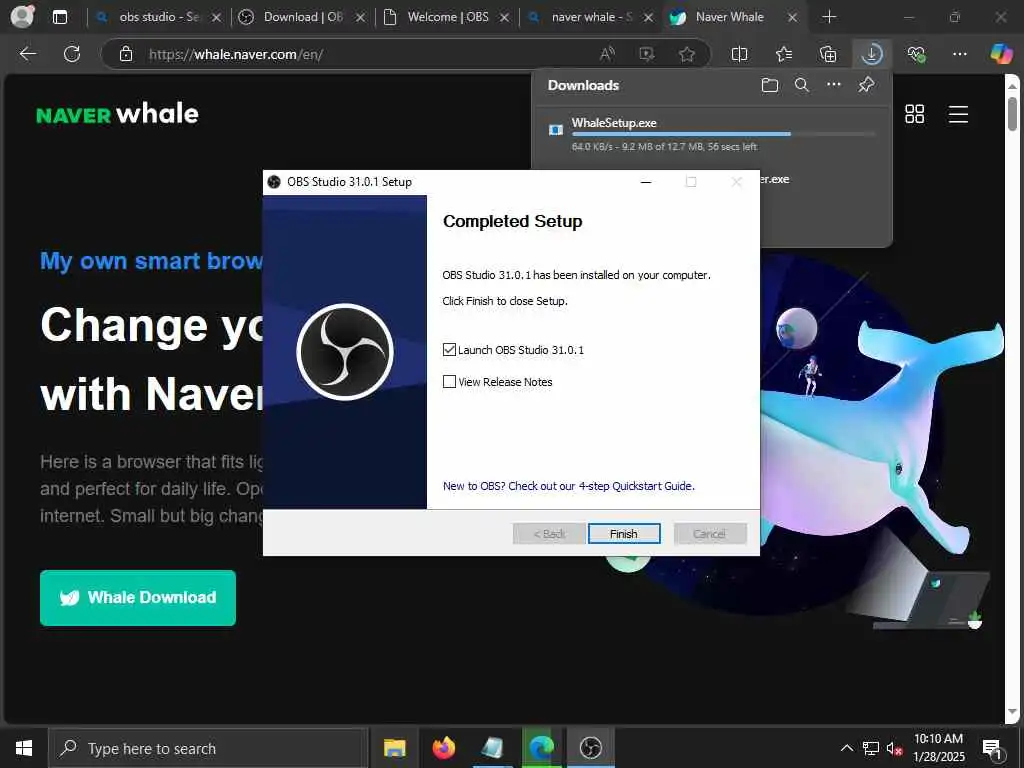Open Downloads folder icon in panel
Viewport: 1024px width, 768px height.
tap(770, 85)
